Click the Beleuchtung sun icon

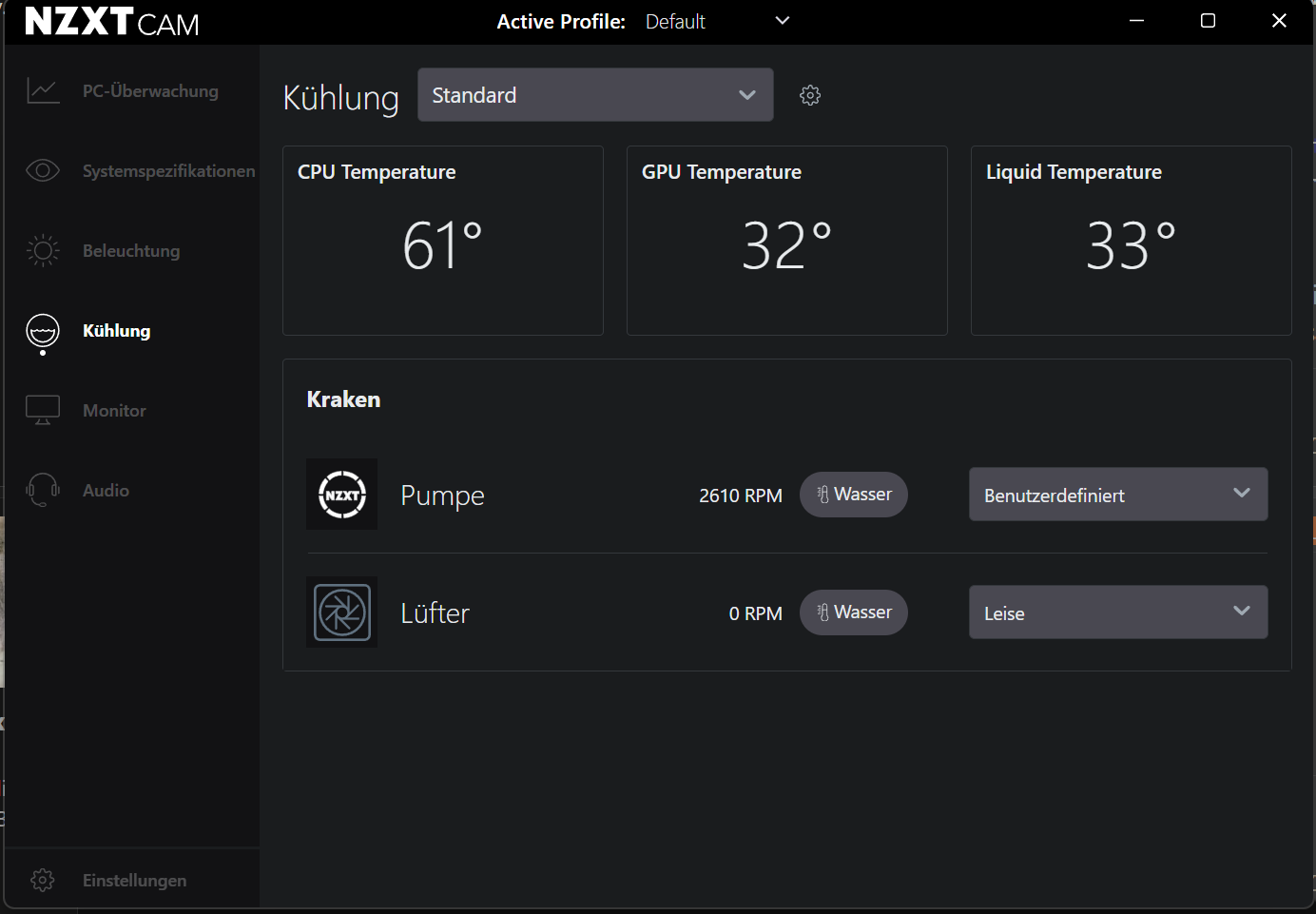pos(43,250)
